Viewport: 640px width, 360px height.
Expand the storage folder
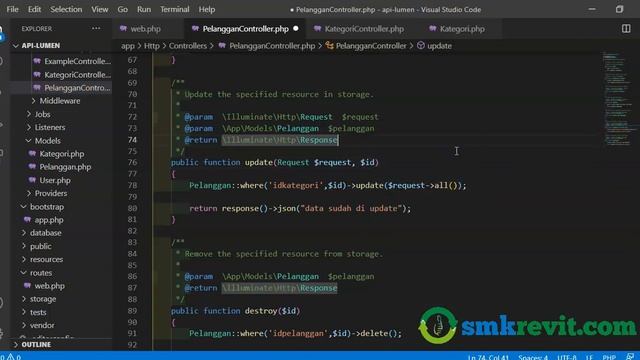[43, 299]
